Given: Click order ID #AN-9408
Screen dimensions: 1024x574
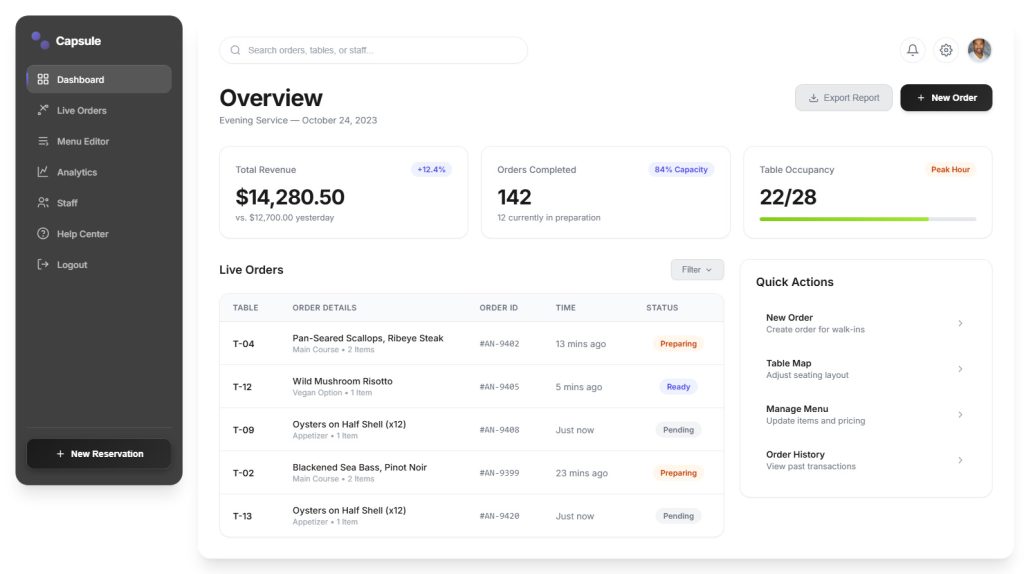Looking at the screenshot, I should [500, 430].
